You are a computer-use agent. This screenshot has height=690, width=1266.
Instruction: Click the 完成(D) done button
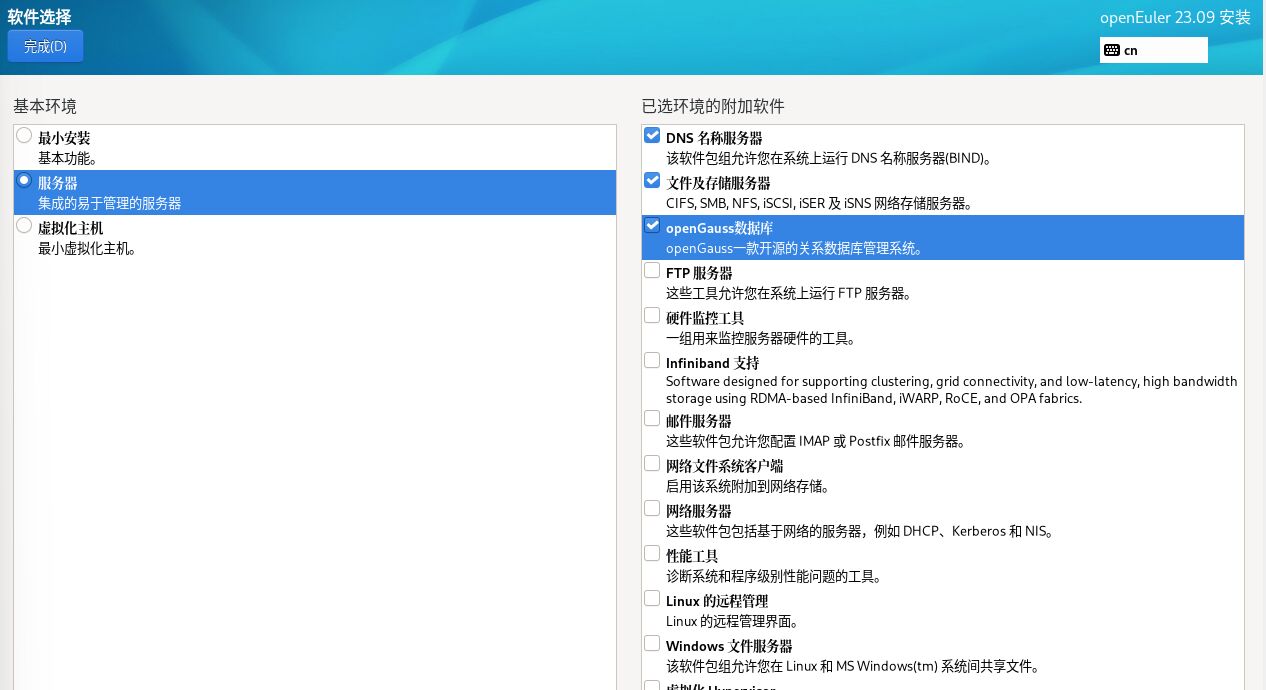[x=45, y=46]
